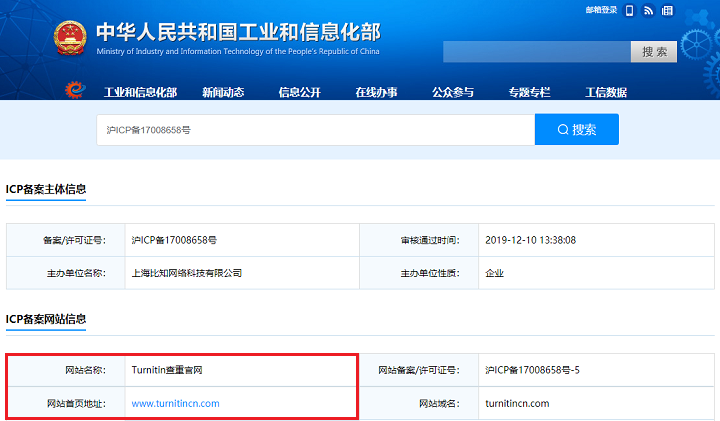Click the swirl logo beside navigation menu
The image size is (720, 421).
[75, 90]
